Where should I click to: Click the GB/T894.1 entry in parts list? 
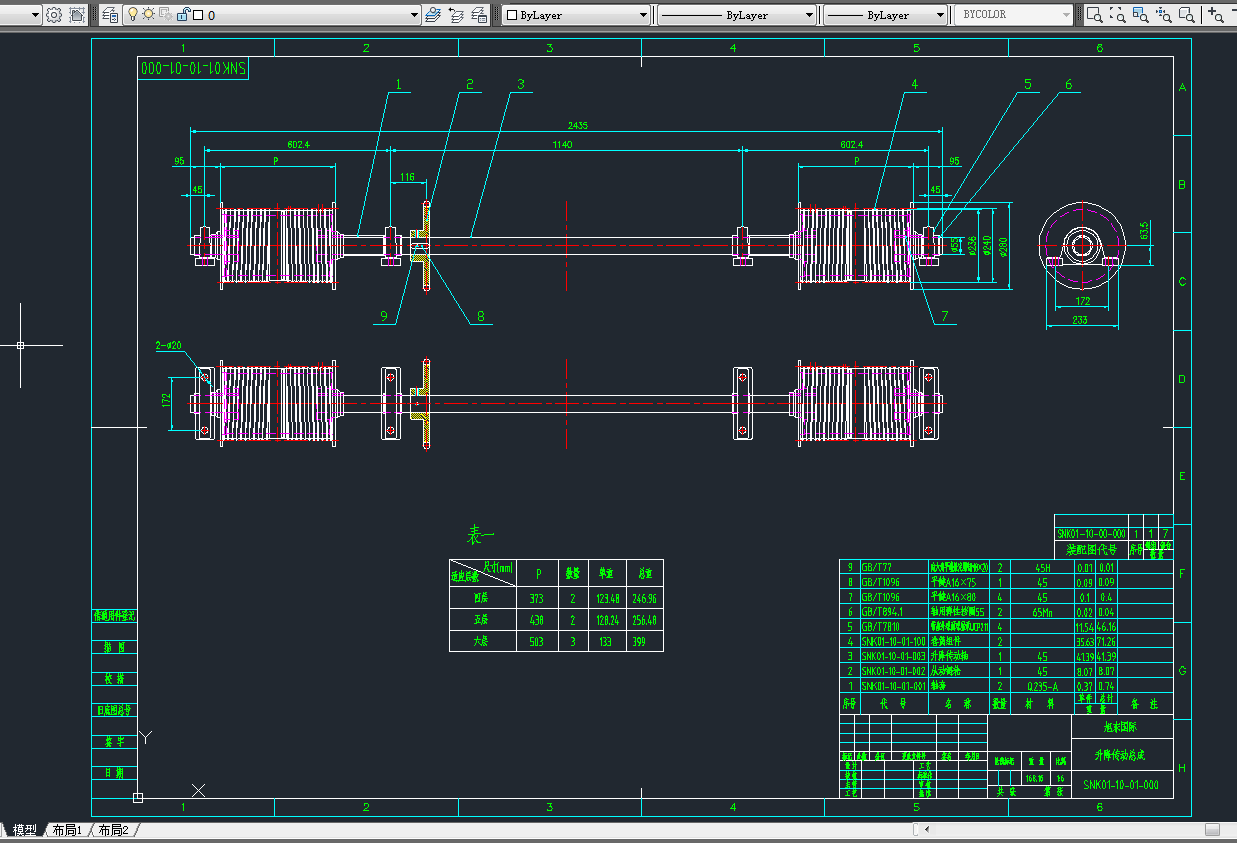(882, 611)
